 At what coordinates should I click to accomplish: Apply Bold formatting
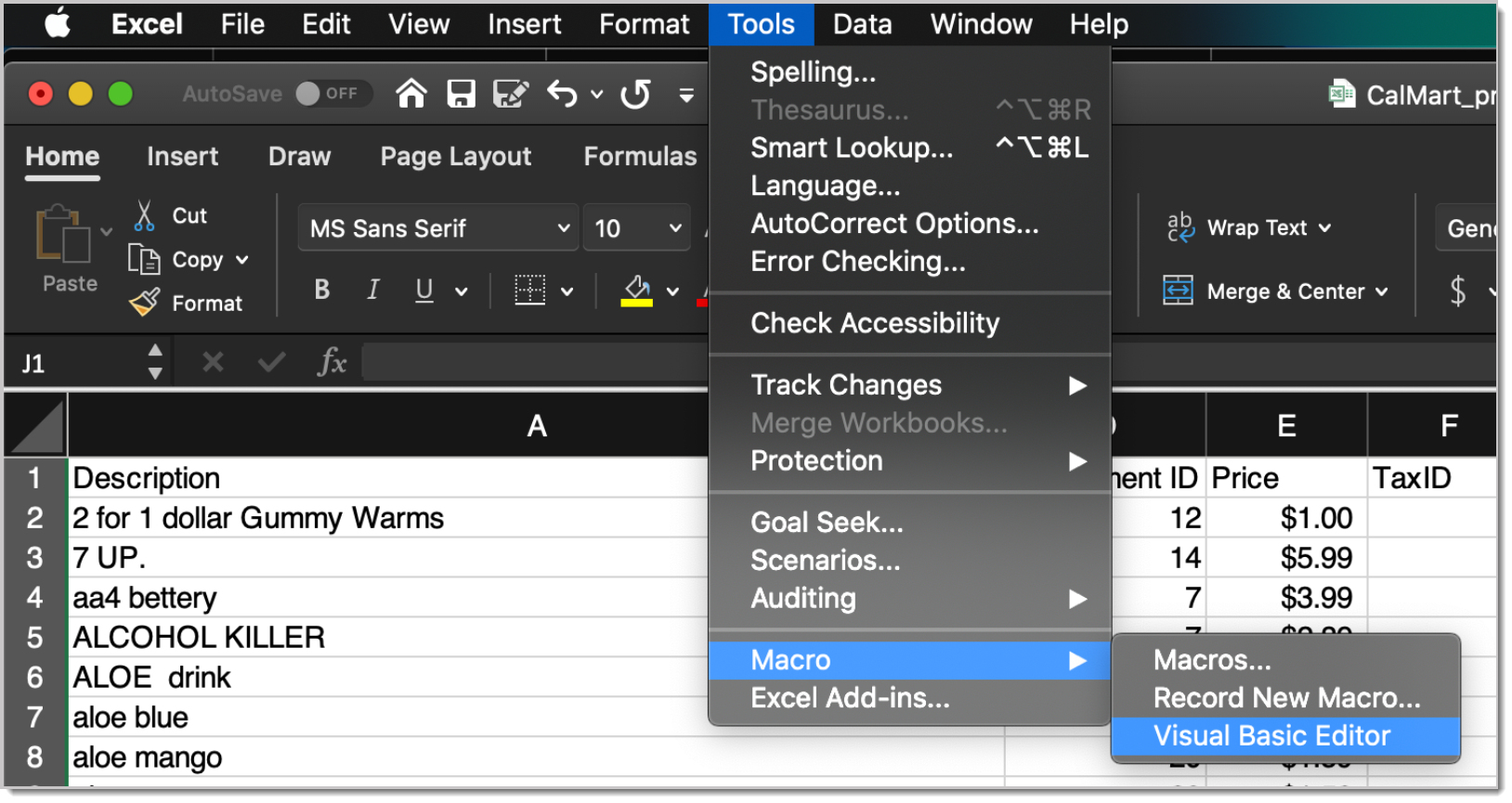[x=322, y=291]
